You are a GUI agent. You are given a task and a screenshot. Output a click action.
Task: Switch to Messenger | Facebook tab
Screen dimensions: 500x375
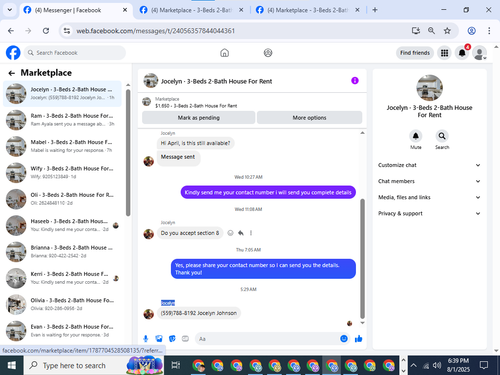[75, 10]
